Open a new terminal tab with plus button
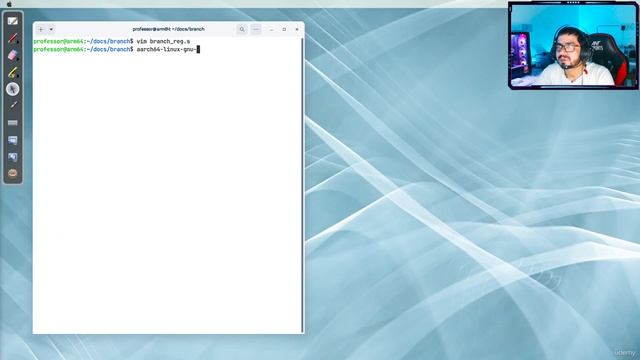Screen dimensions: 640x360 40,29
